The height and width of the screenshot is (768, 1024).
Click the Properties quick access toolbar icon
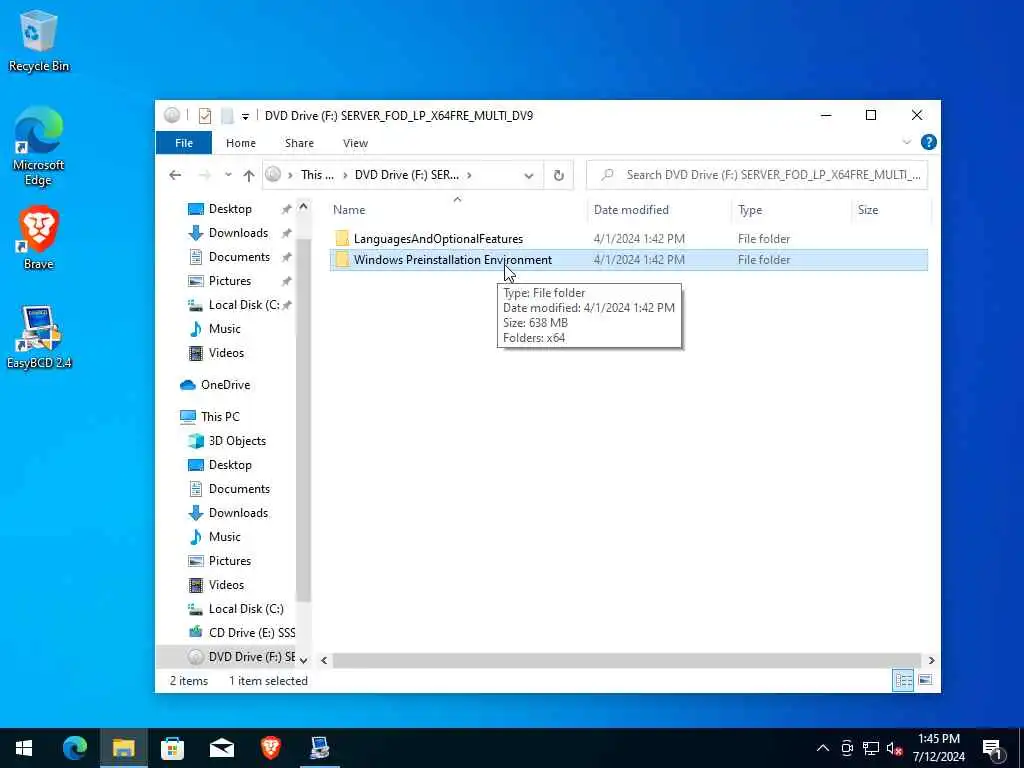tap(204, 116)
